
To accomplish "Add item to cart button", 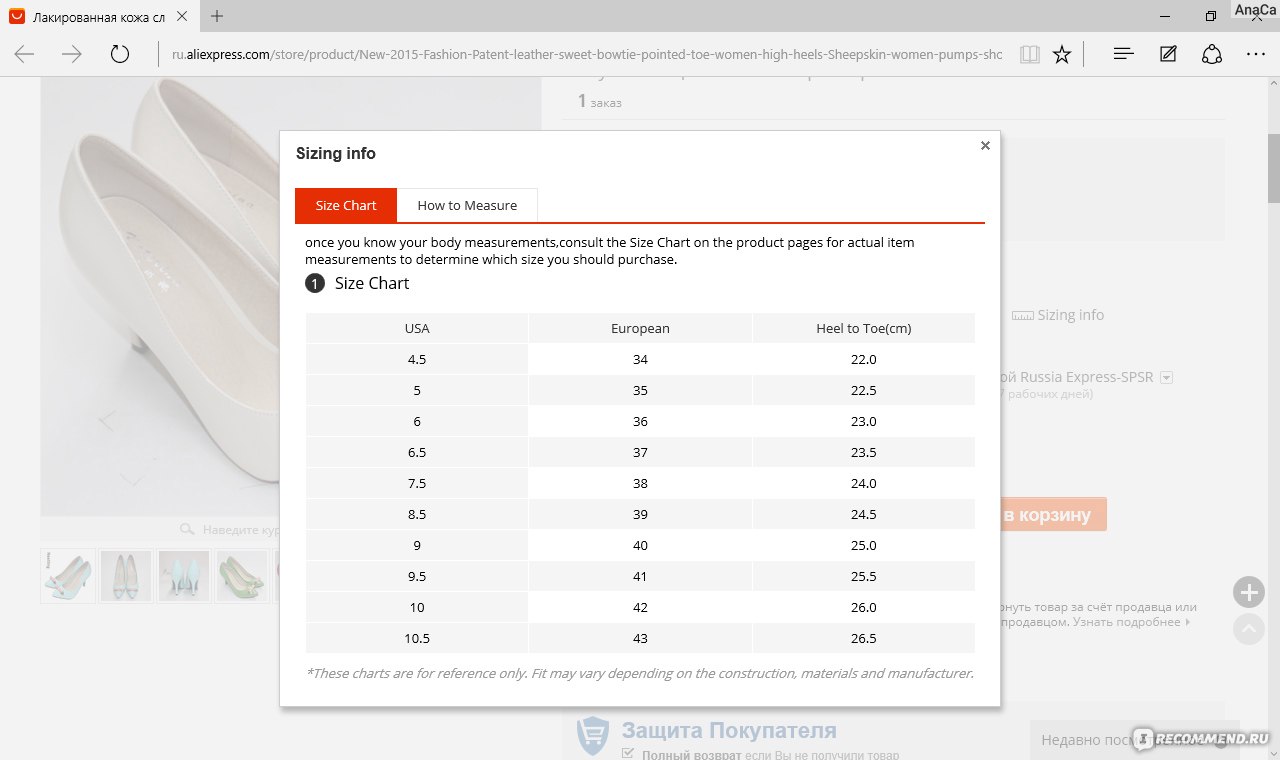I will pyautogui.click(x=1051, y=514).
